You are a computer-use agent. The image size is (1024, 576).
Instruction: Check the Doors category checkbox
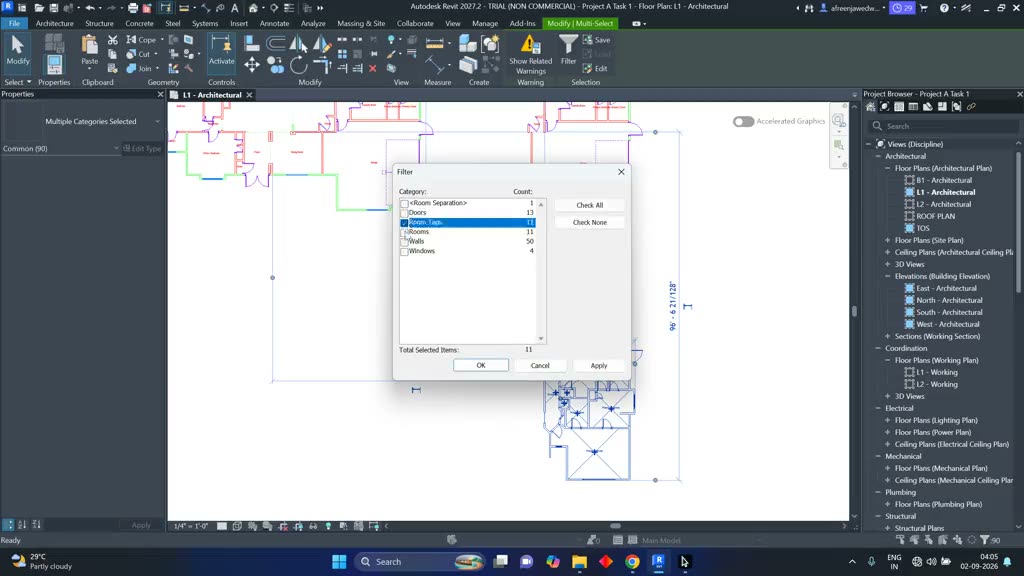click(404, 213)
